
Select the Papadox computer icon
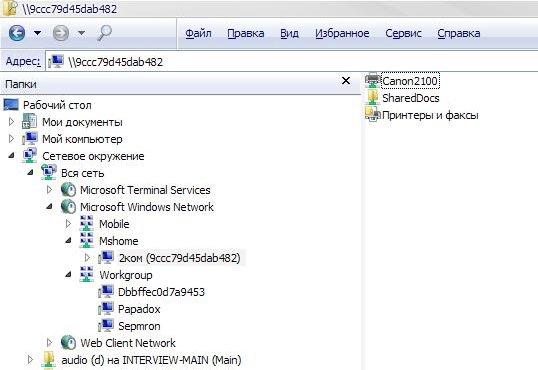106,308
